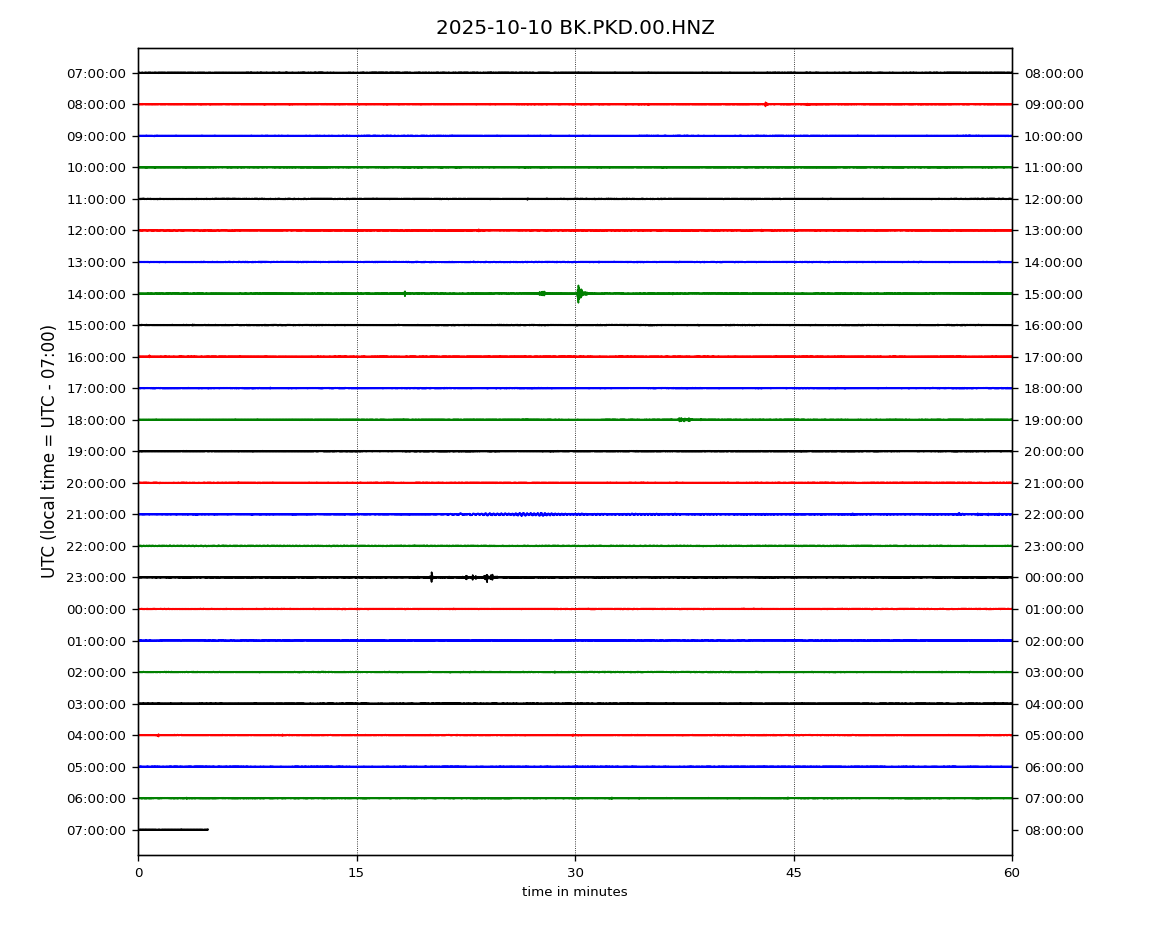Click the short final black trace at the bottom
Viewport: 1150px width, 950px height.
coord(173,829)
